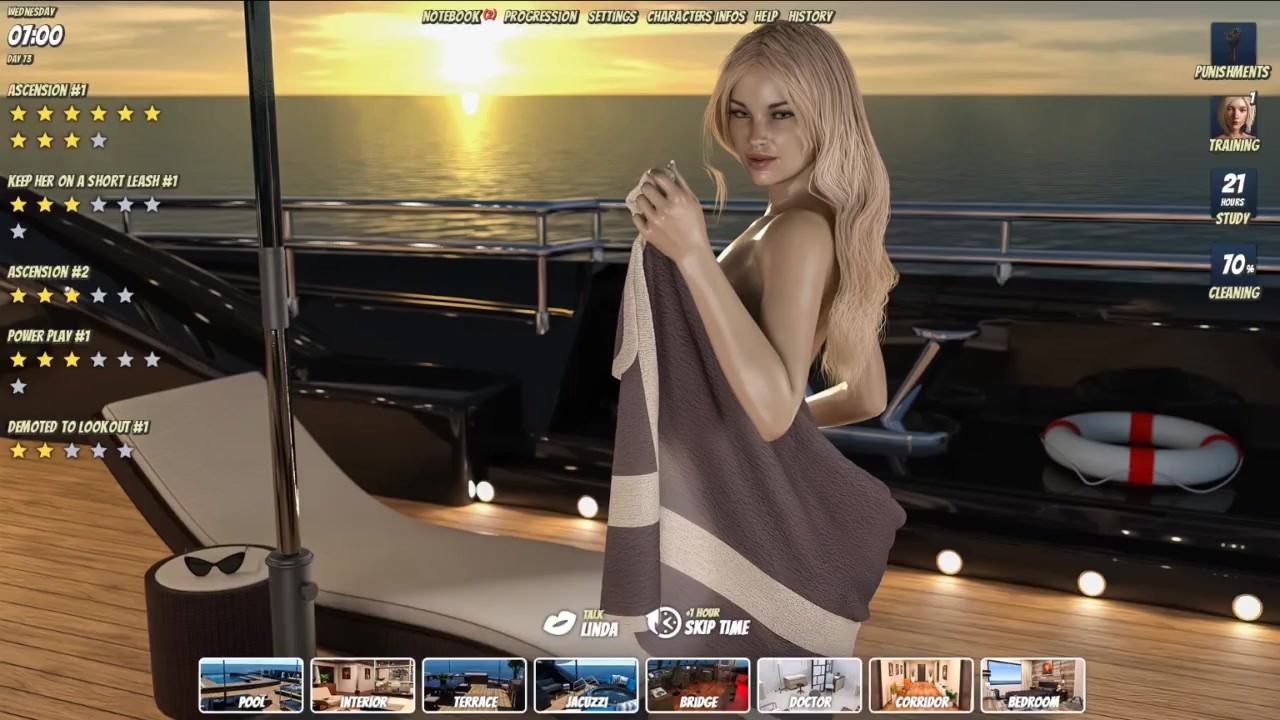Viewport: 1280px width, 720px height.
Task: Go to the Corridor location thumbnail
Action: [x=922, y=685]
